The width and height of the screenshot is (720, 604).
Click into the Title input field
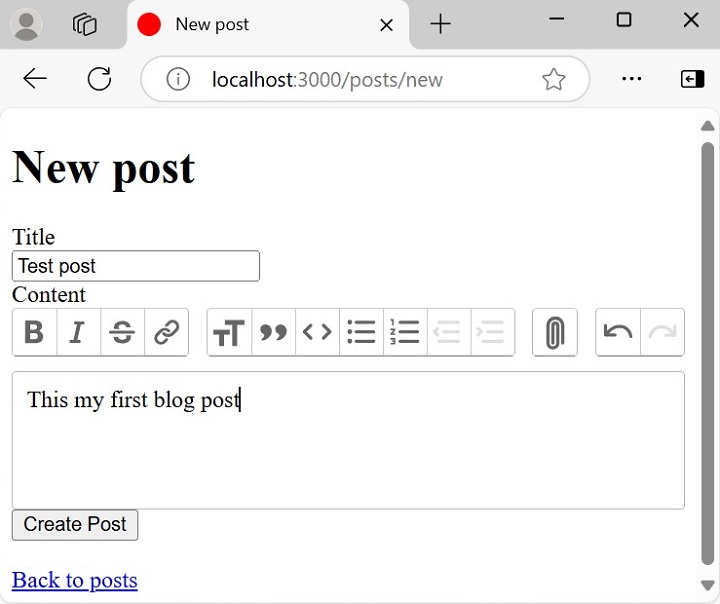pos(135,266)
